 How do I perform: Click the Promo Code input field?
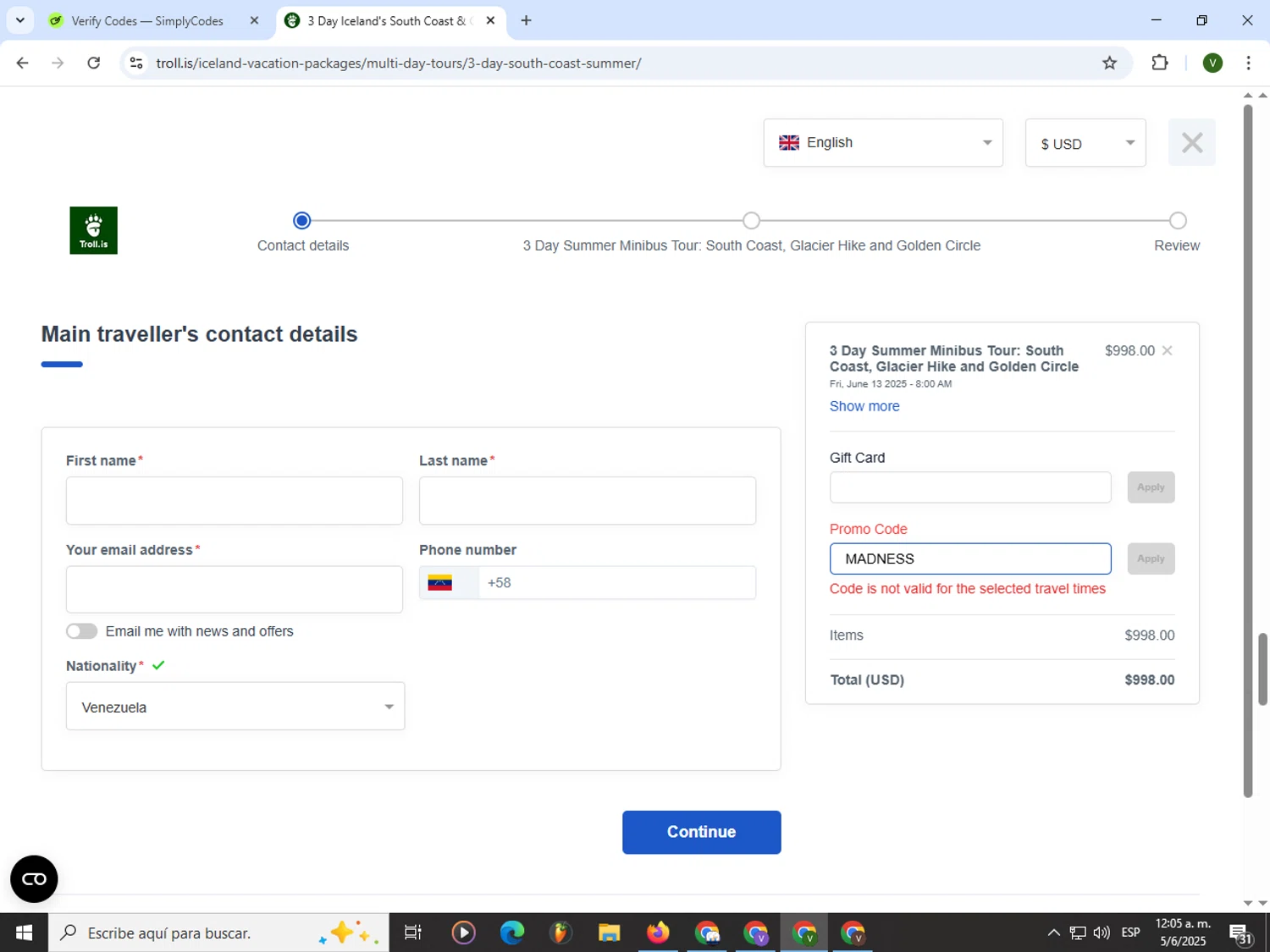coord(970,559)
